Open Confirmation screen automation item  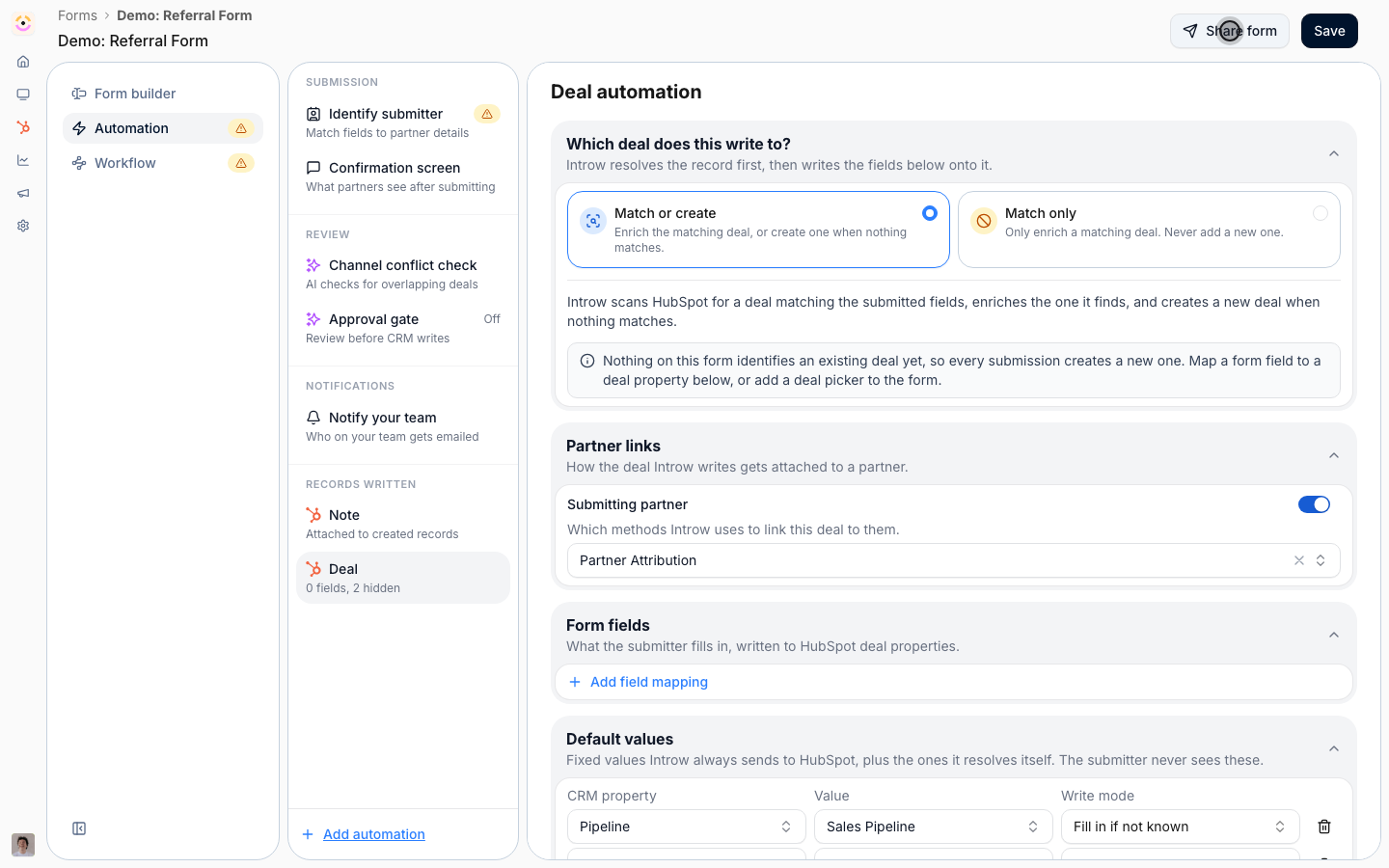pyautogui.click(x=403, y=176)
